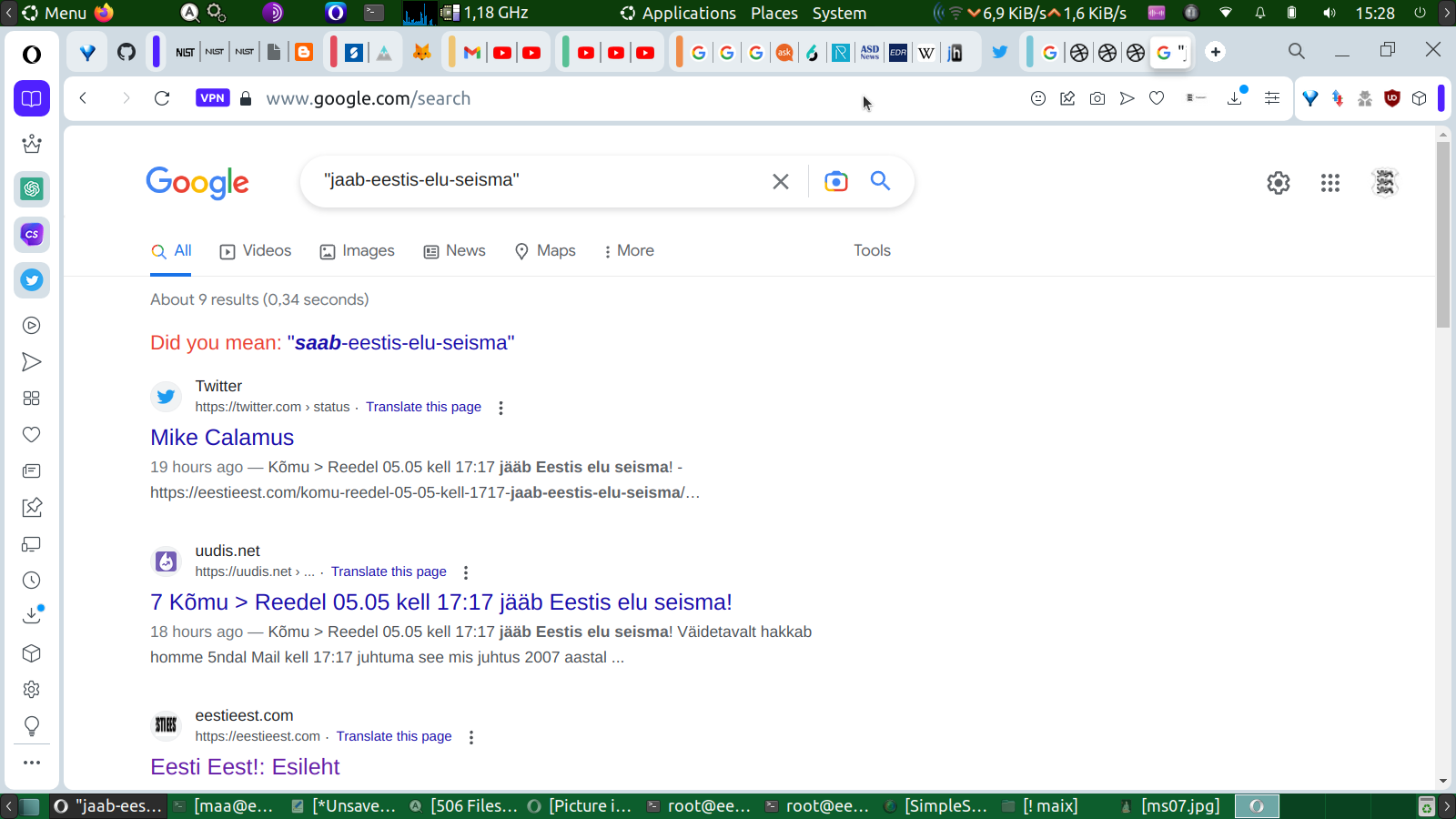This screenshot has height=819, width=1456.
Task: Translate the uudis.net result page
Action: coord(389,571)
